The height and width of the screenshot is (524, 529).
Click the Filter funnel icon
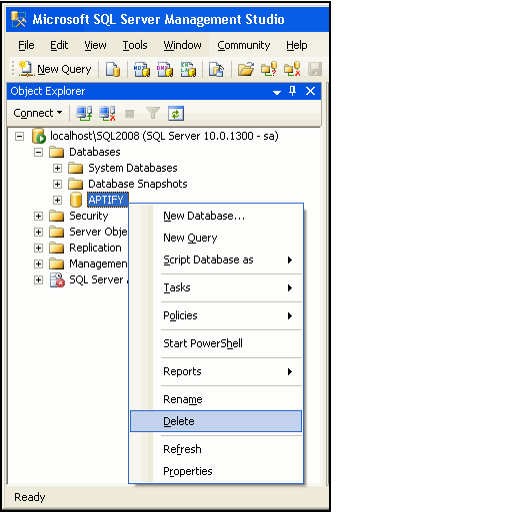[153, 113]
